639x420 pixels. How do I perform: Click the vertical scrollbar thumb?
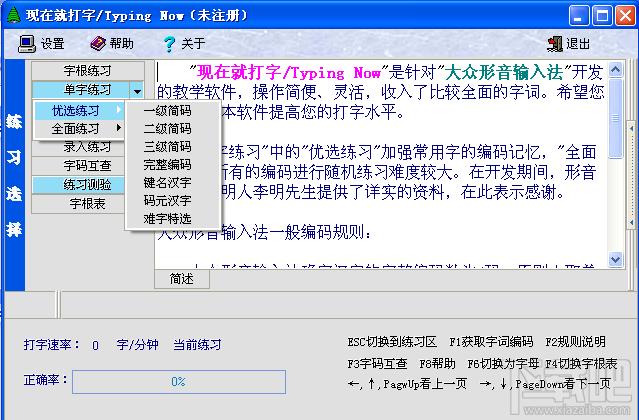click(x=615, y=118)
